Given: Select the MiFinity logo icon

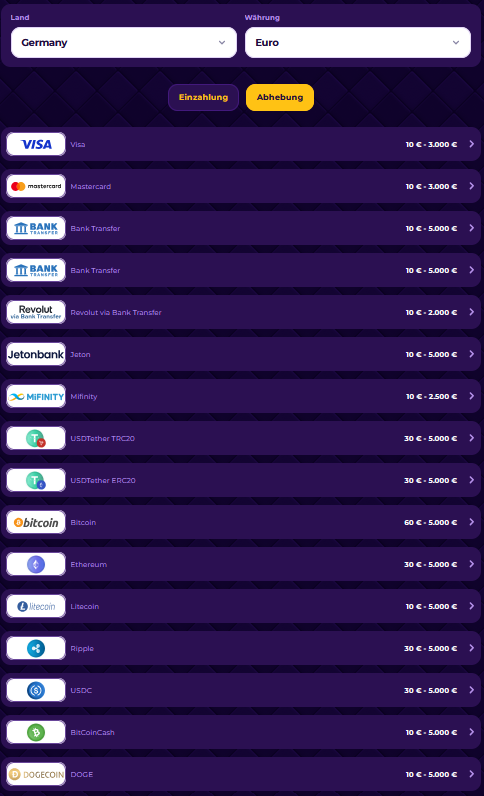Looking at the screenshot, I should coord(36,396).
